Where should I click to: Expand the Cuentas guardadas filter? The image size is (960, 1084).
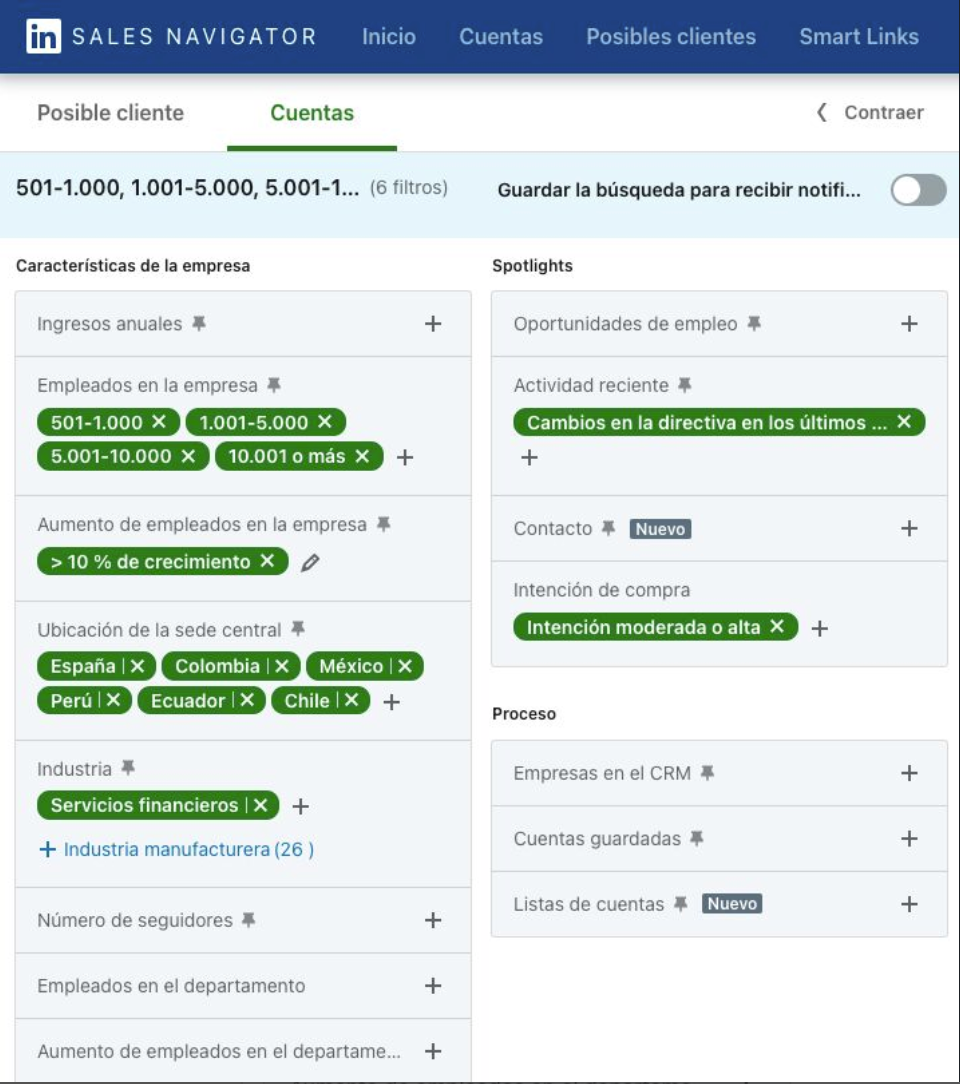point(910,839)
